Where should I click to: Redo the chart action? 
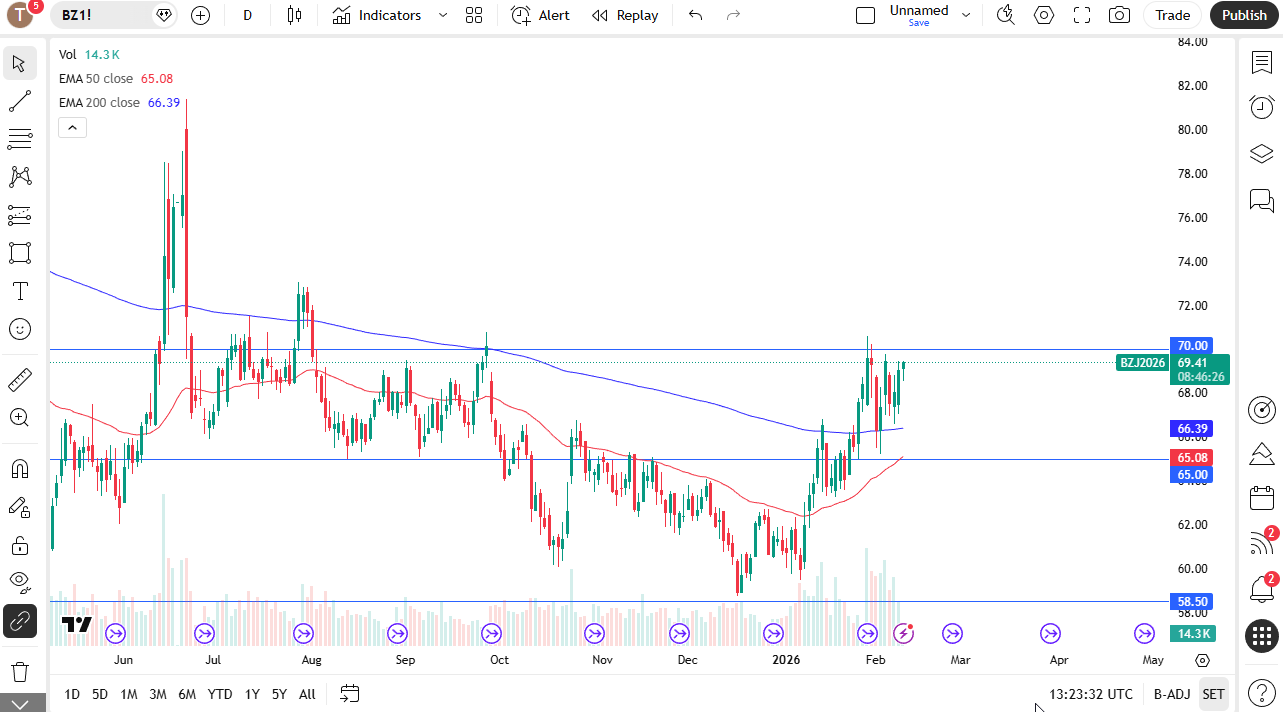point(733,15)
